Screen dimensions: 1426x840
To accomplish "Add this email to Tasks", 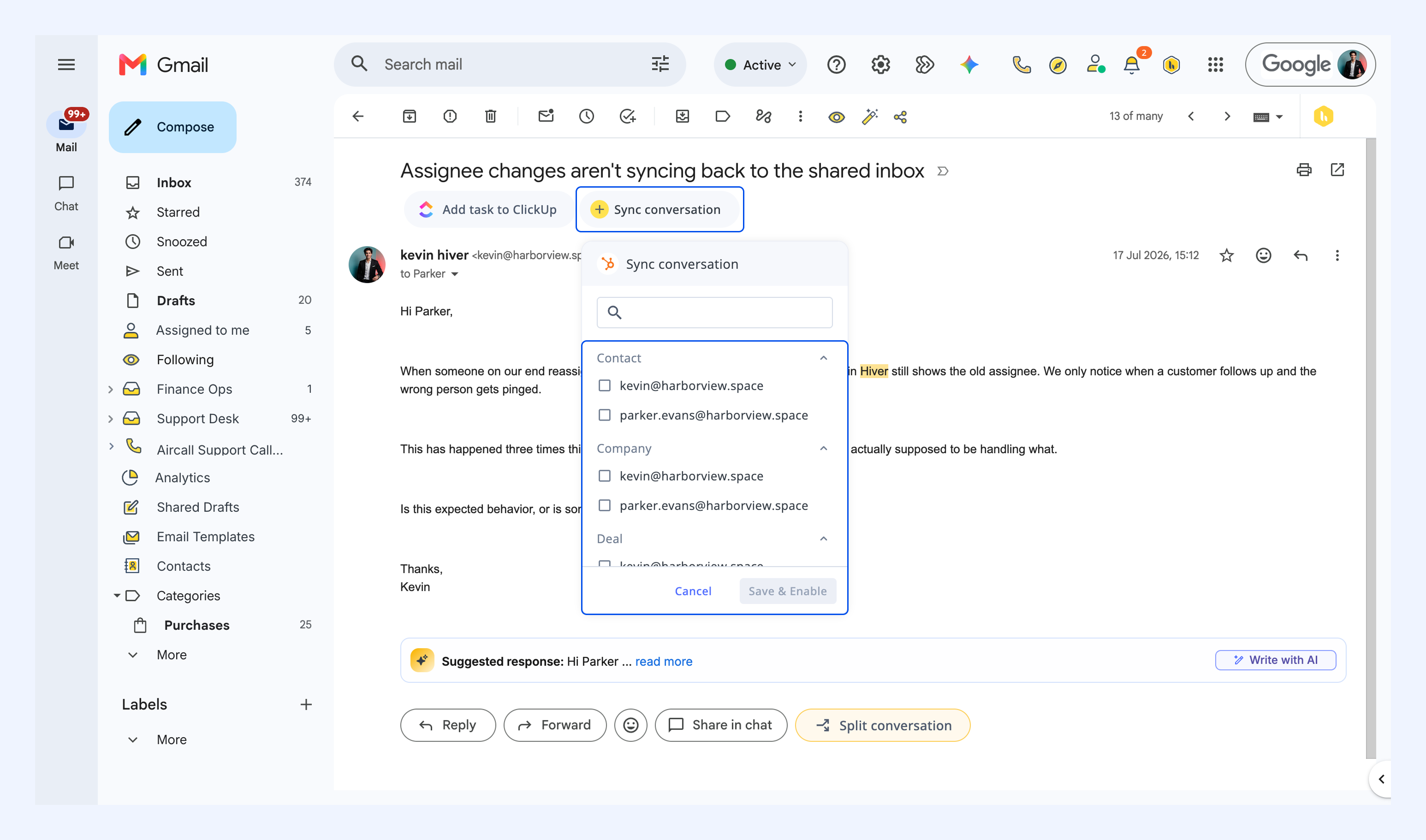I will click(x=627, y=117).
